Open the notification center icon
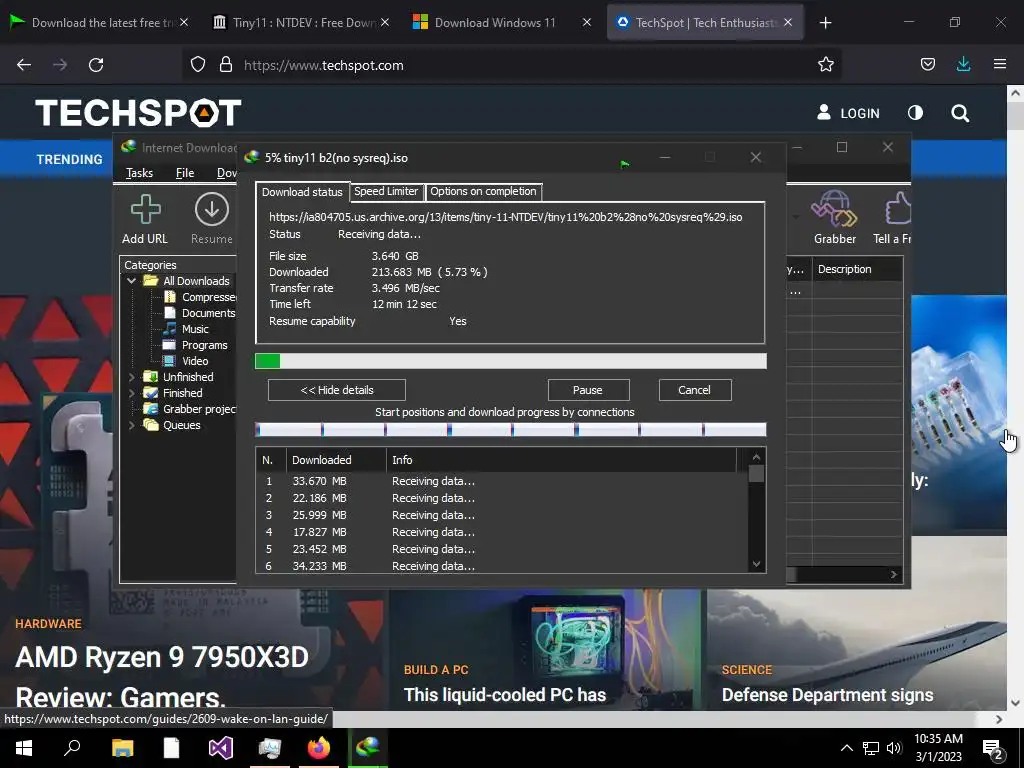1024x768 pixels. (992, 749)
